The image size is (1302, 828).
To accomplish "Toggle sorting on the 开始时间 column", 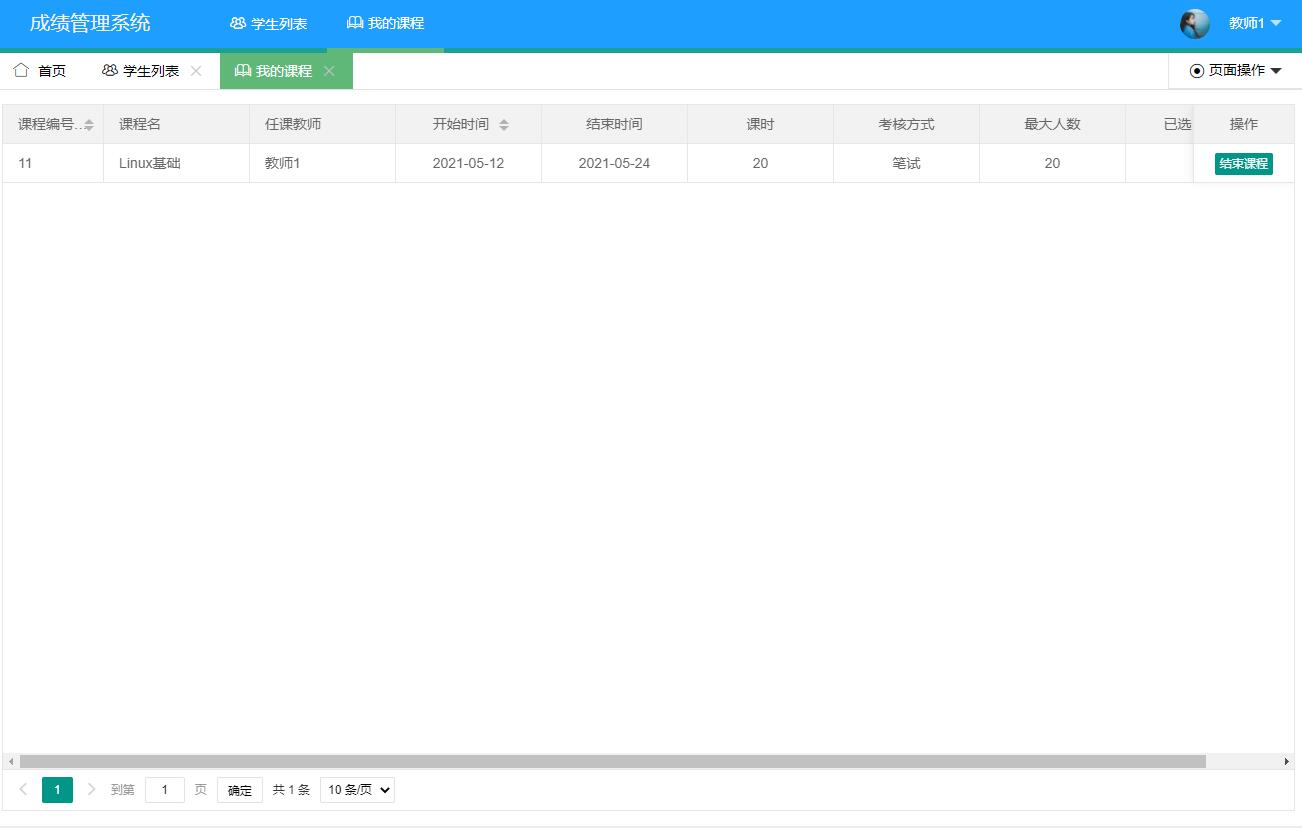I will pyautogui.click(x=506, y=123).
